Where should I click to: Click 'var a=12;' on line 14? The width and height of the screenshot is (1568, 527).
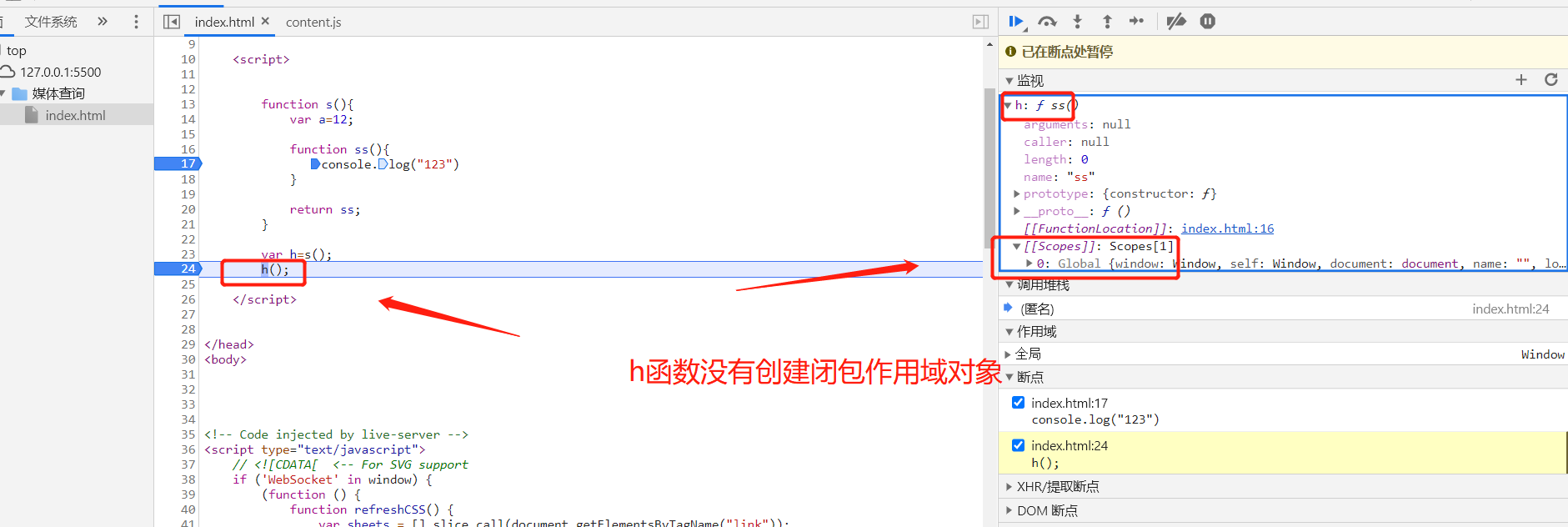[322, 119]
